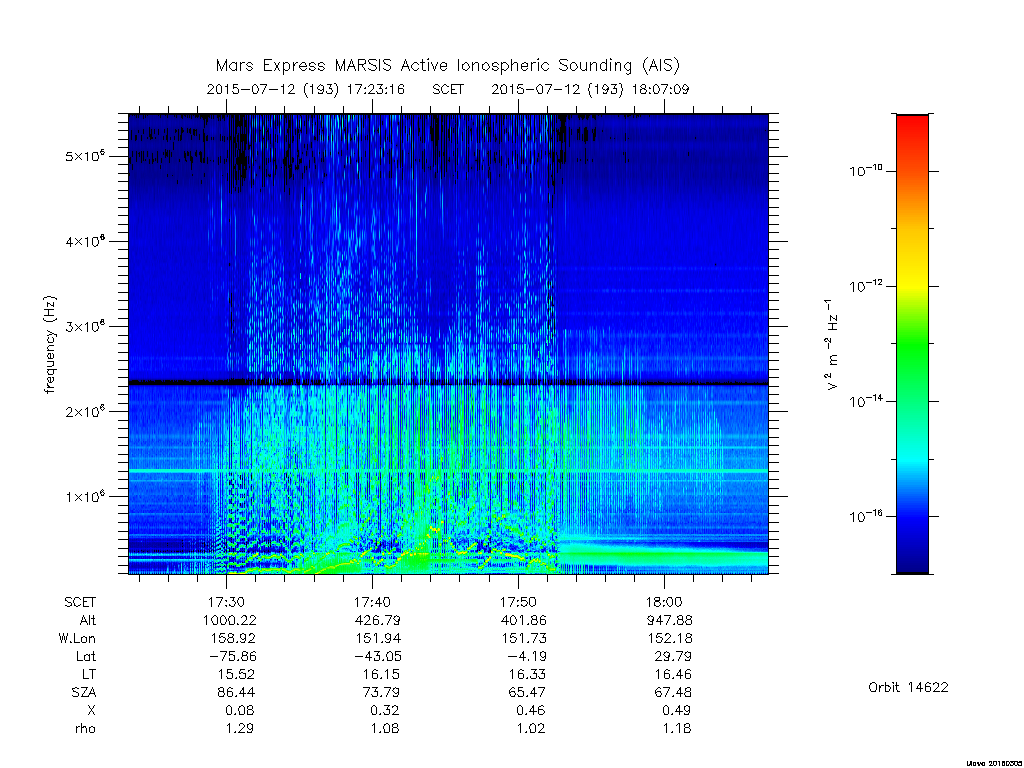Click the altitude value 426.79
The image size is (1024, 768).
[377, 620]
